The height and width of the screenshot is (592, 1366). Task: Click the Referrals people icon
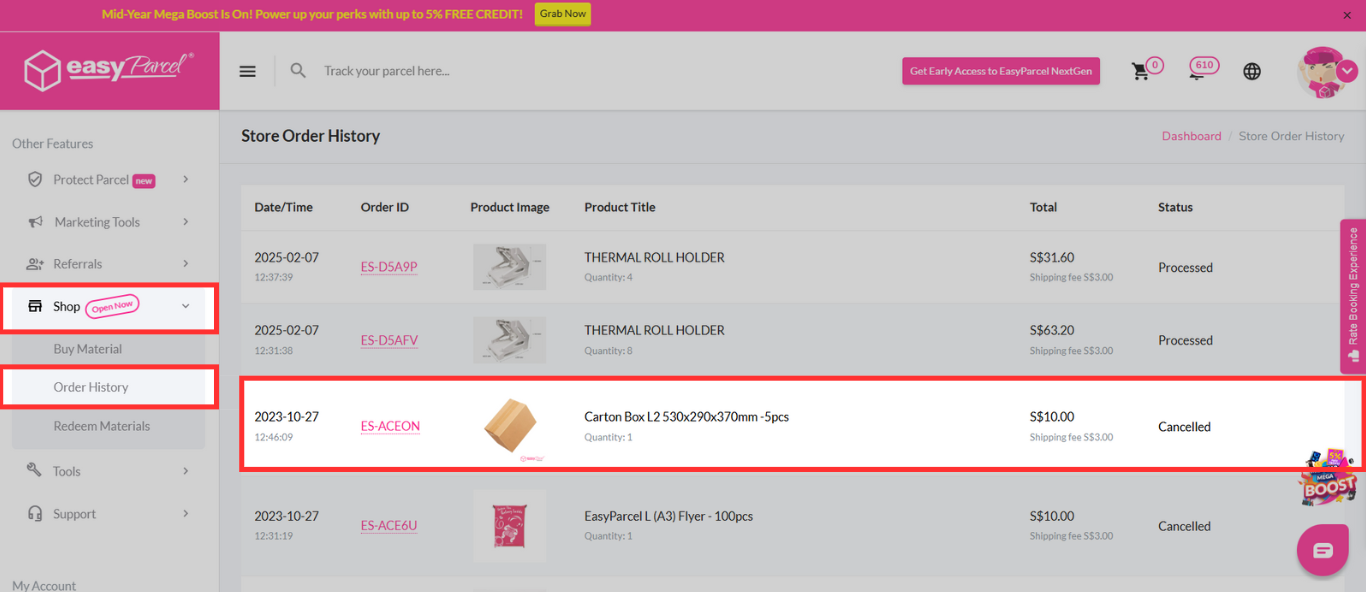tap(35, 264)
